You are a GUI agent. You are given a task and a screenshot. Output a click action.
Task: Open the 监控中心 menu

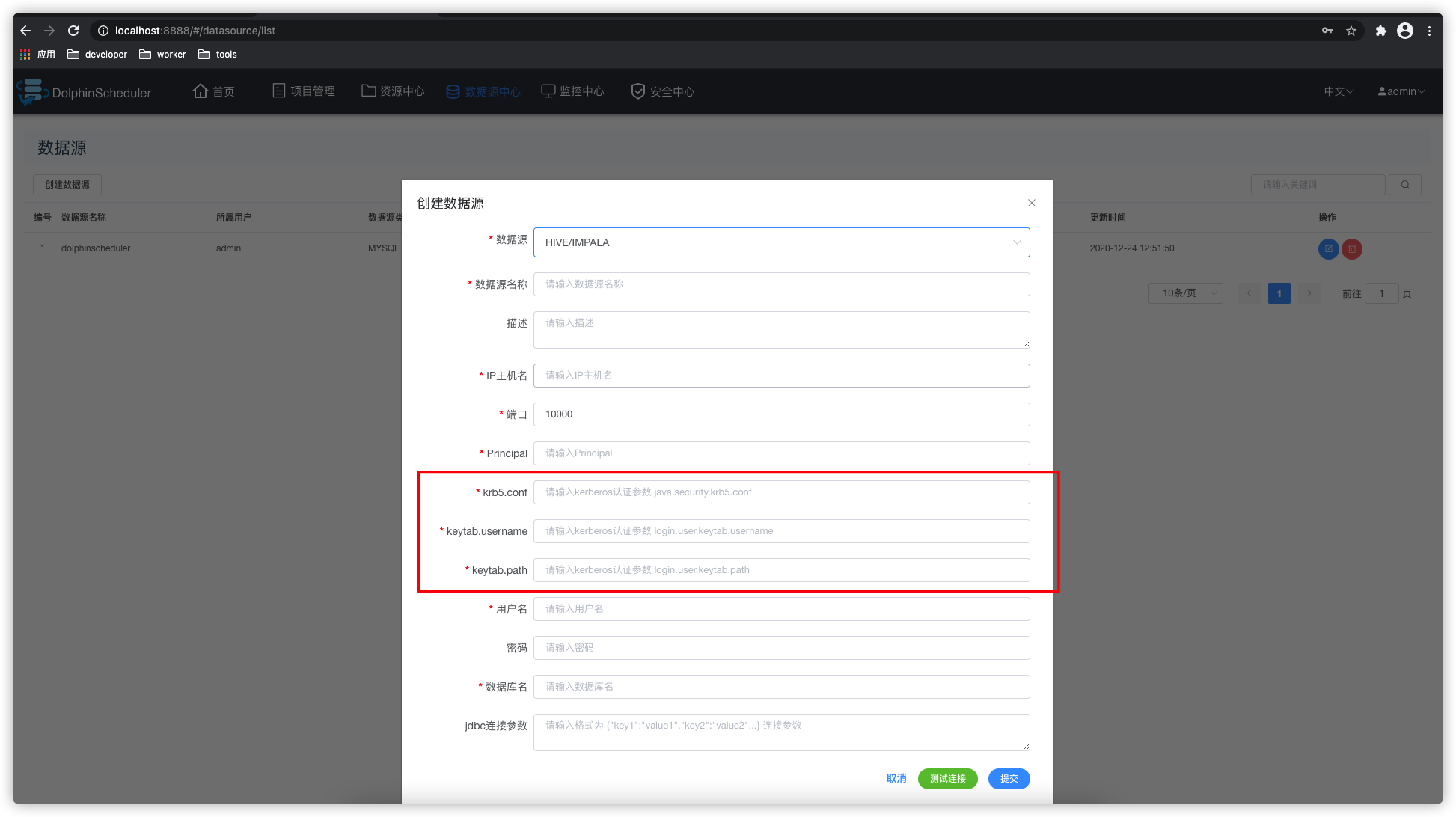tap(572, 91)
